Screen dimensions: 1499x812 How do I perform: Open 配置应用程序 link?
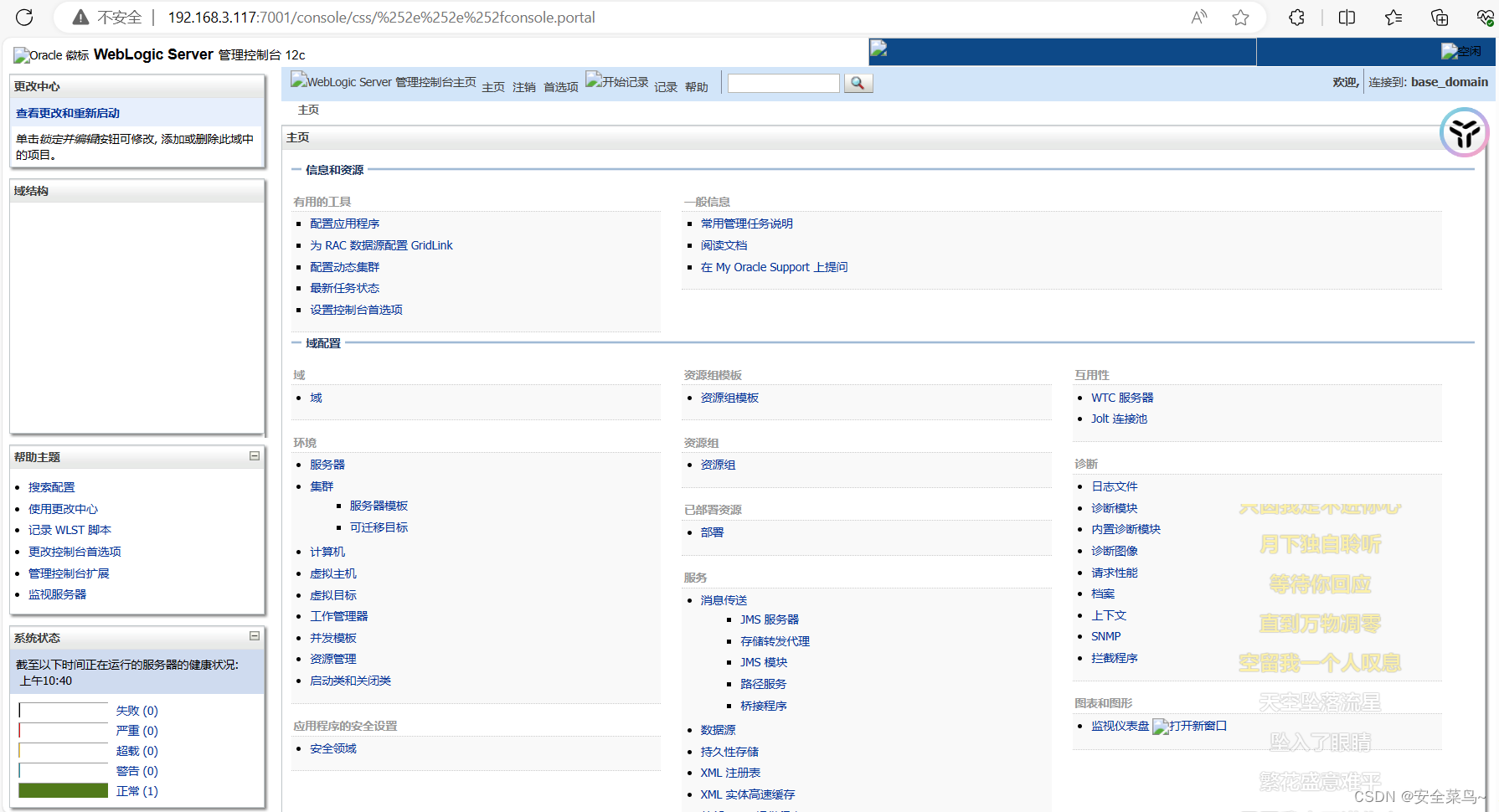[344, 224]
